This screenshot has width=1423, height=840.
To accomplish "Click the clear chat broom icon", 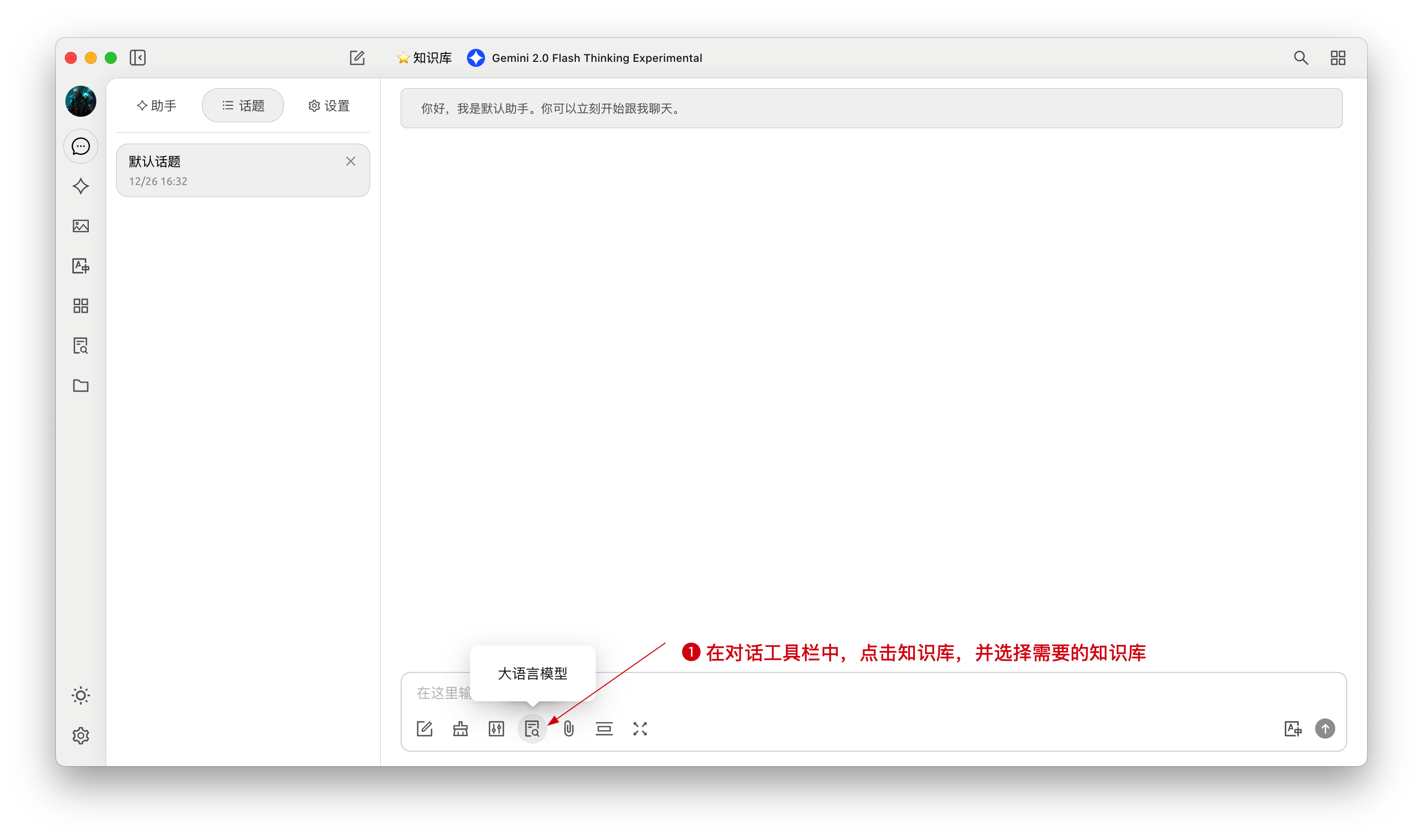I will (x=460, y=728).
